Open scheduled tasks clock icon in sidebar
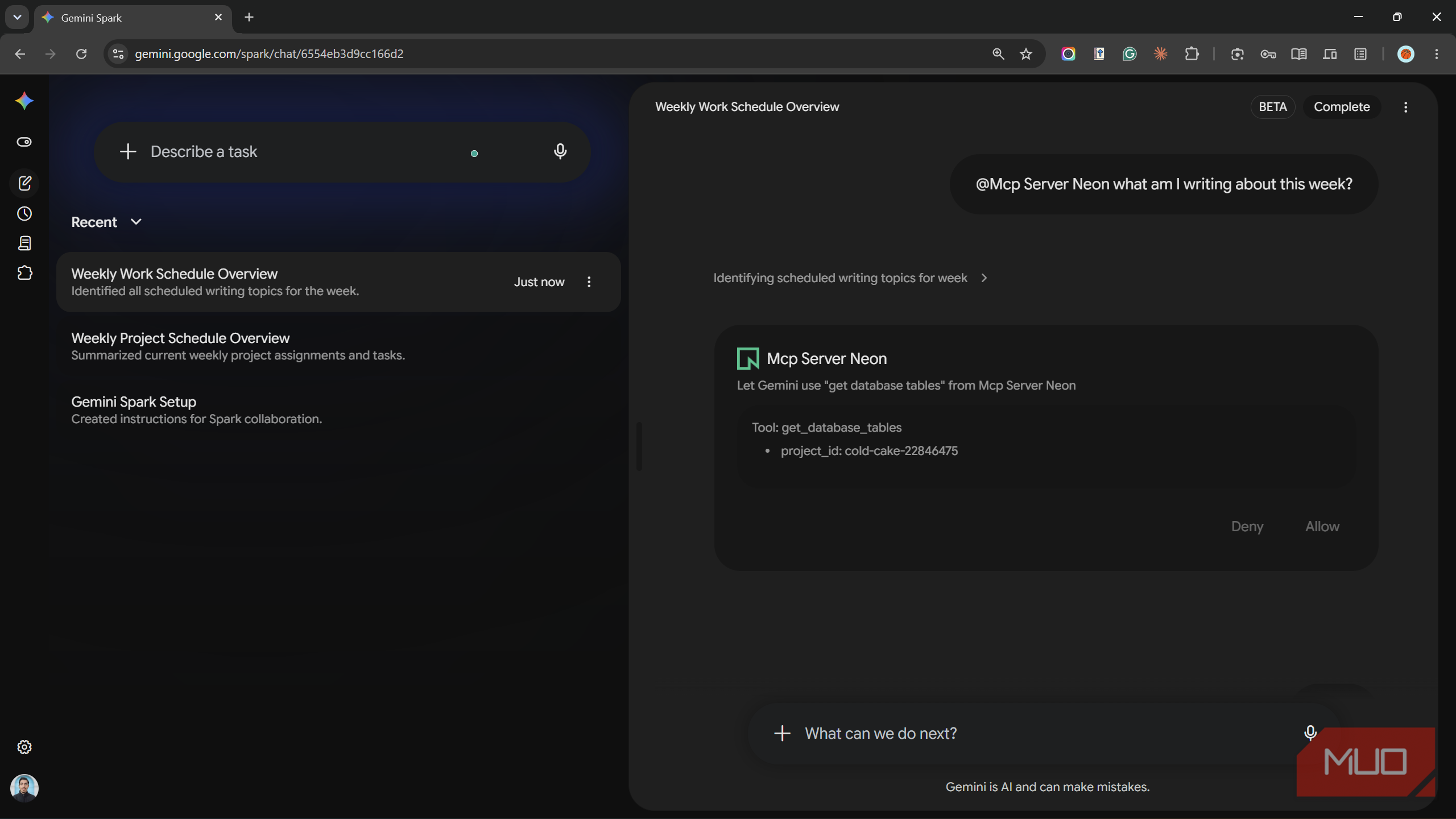 point(24,214)
